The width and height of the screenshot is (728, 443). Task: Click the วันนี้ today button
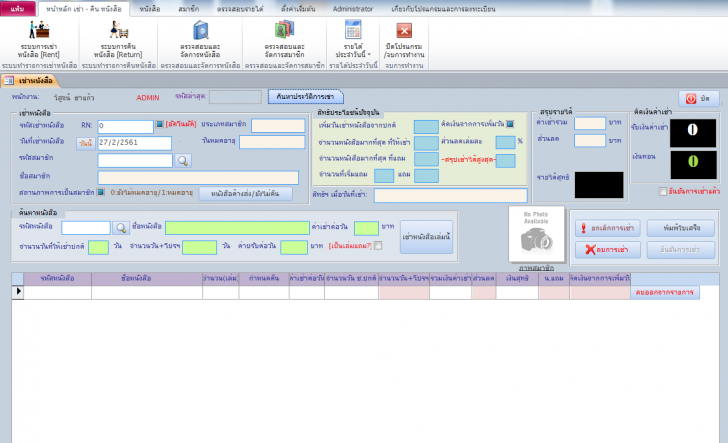(85, 143)
